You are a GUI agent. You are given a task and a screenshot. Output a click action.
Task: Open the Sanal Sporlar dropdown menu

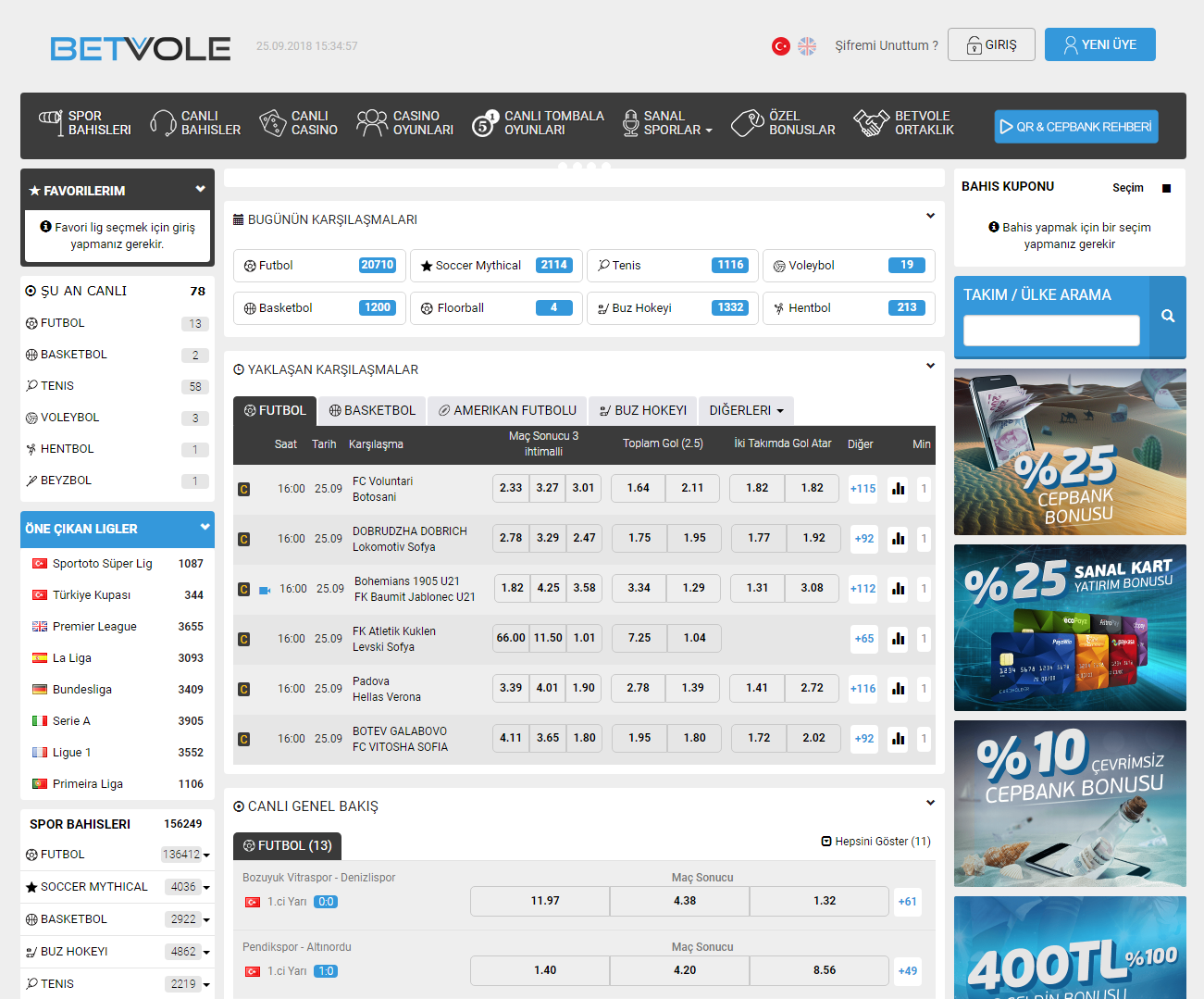point(668,124)
